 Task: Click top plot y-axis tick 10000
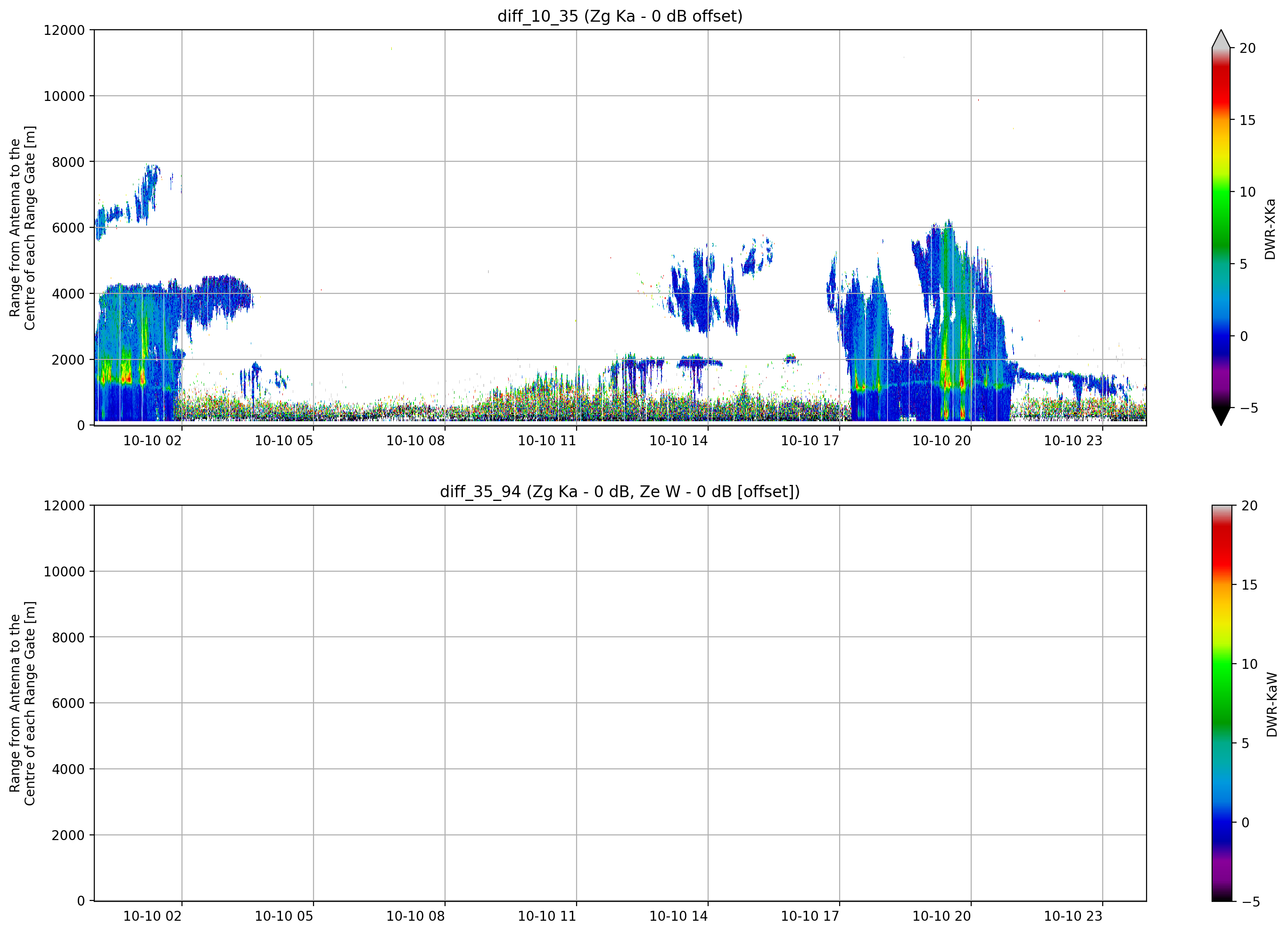[64, 96]
